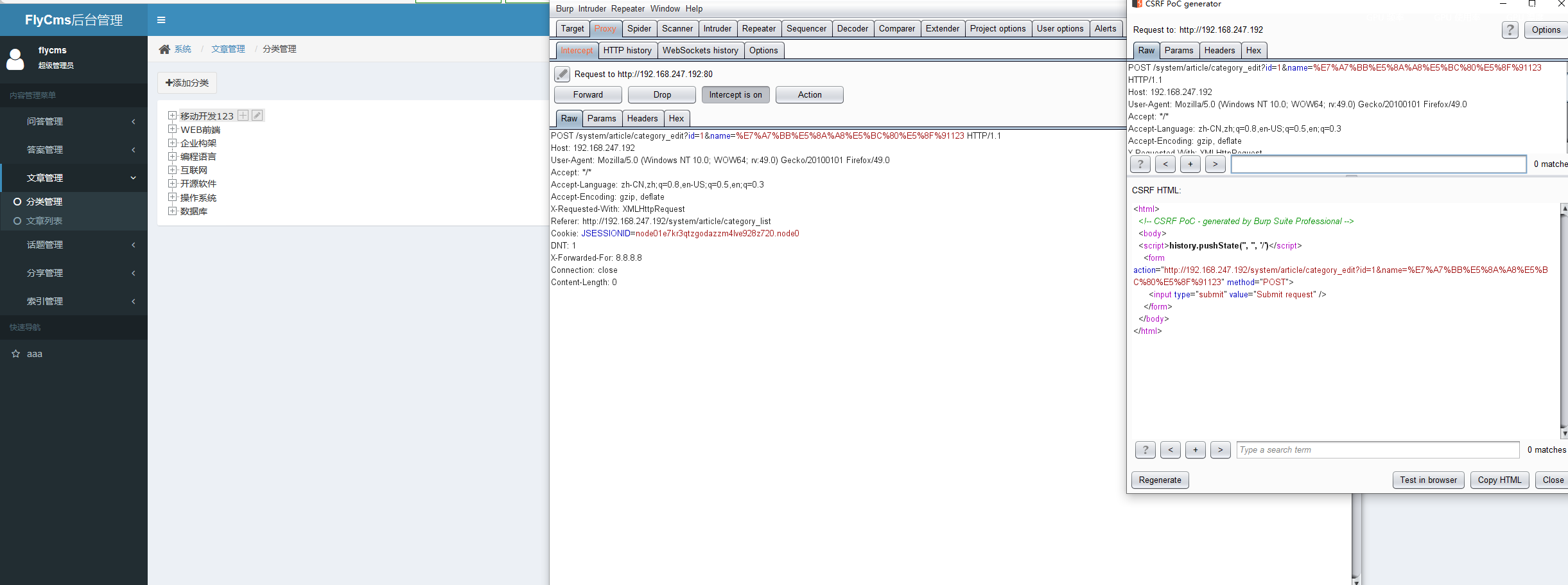Switch to the Scanner tab
Image resolution: width=1568 pixels, height=585 pixels.
click(x=677, y=28)
